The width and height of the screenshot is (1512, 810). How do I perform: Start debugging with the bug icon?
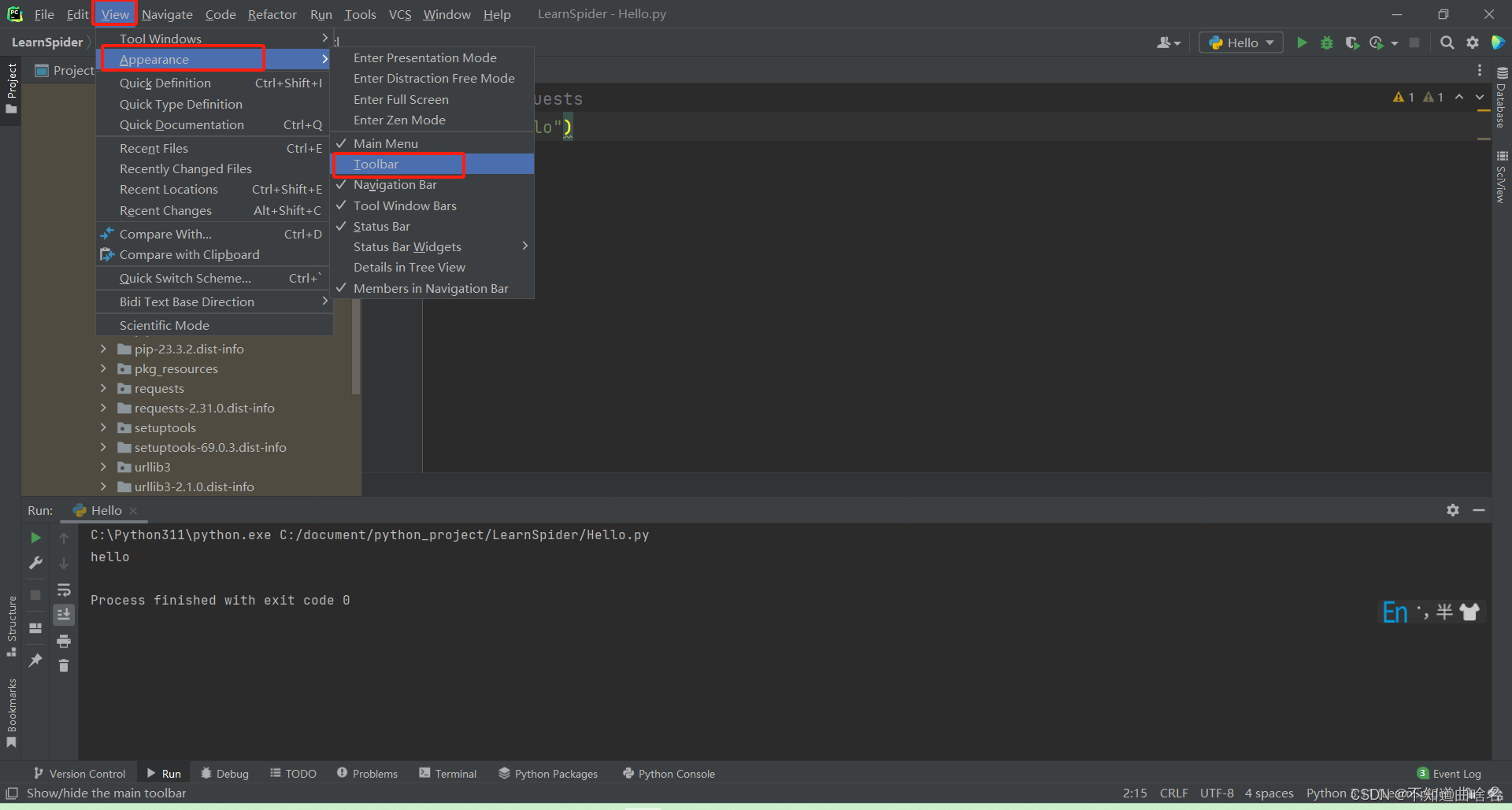coord(1327,43)
